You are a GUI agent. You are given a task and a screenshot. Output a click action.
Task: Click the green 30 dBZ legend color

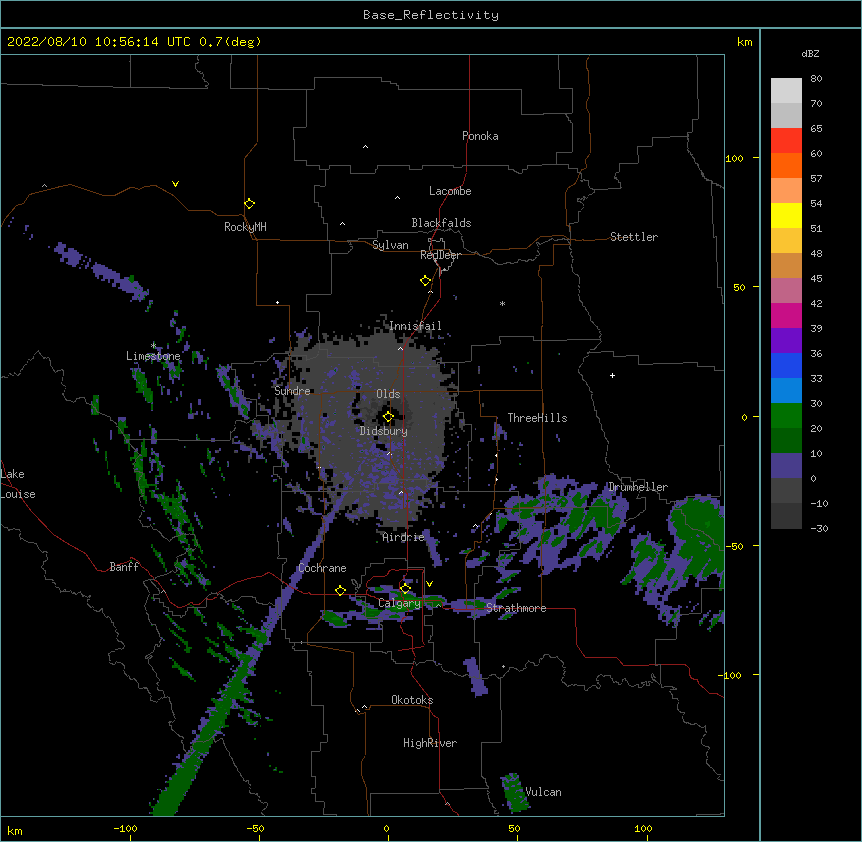tap(786, 416)
